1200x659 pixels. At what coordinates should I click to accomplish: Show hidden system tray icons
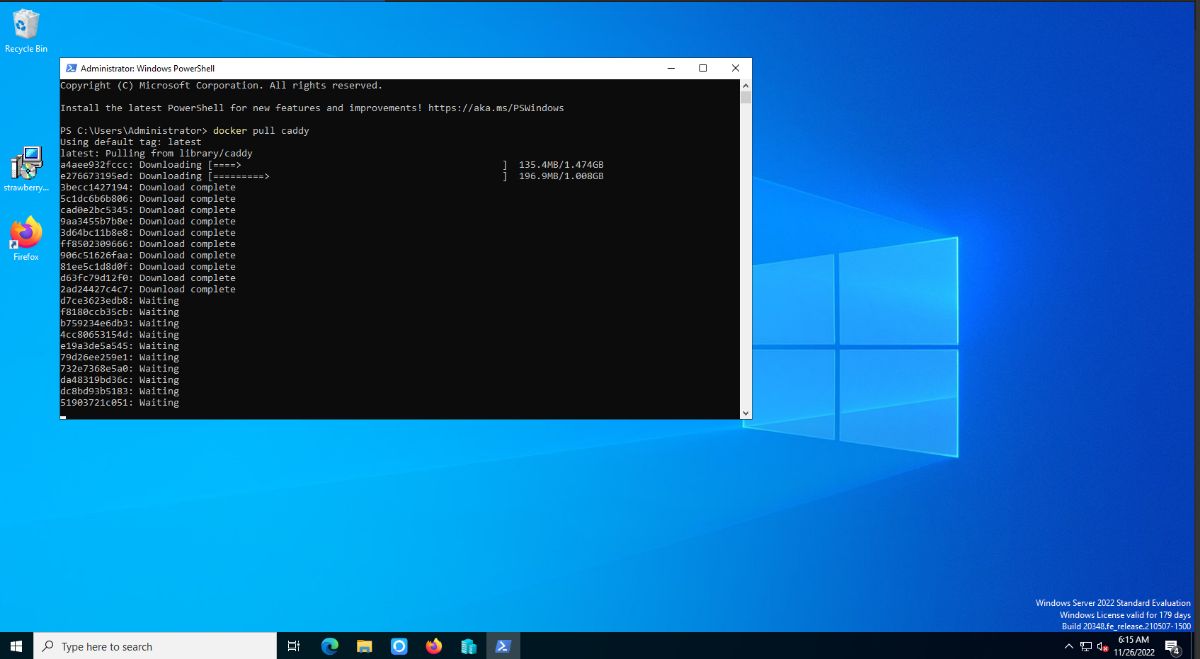[1069, 646]
